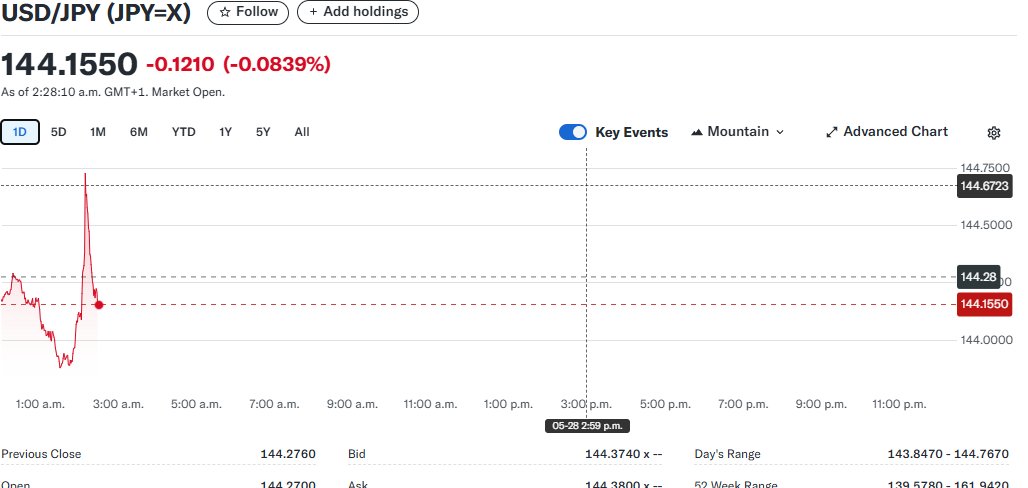This screenshot has height=488, width=1028.
Task: Click the Key Events label
Action: pyautogui.click(x=631, y=132)
